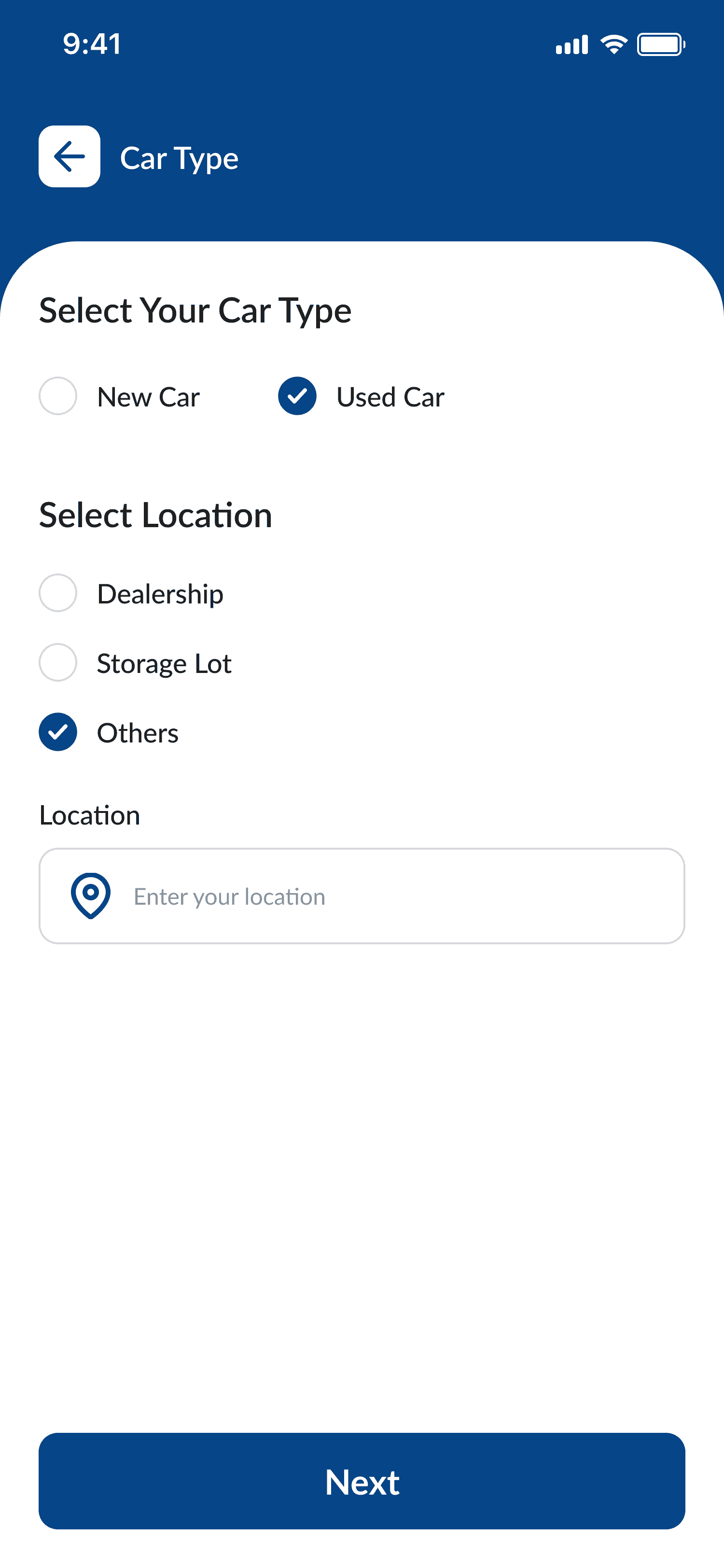This screenshot has height=1568, width=724.
Task: Click the 'Car Type' header title
Action: coord(179,158)
